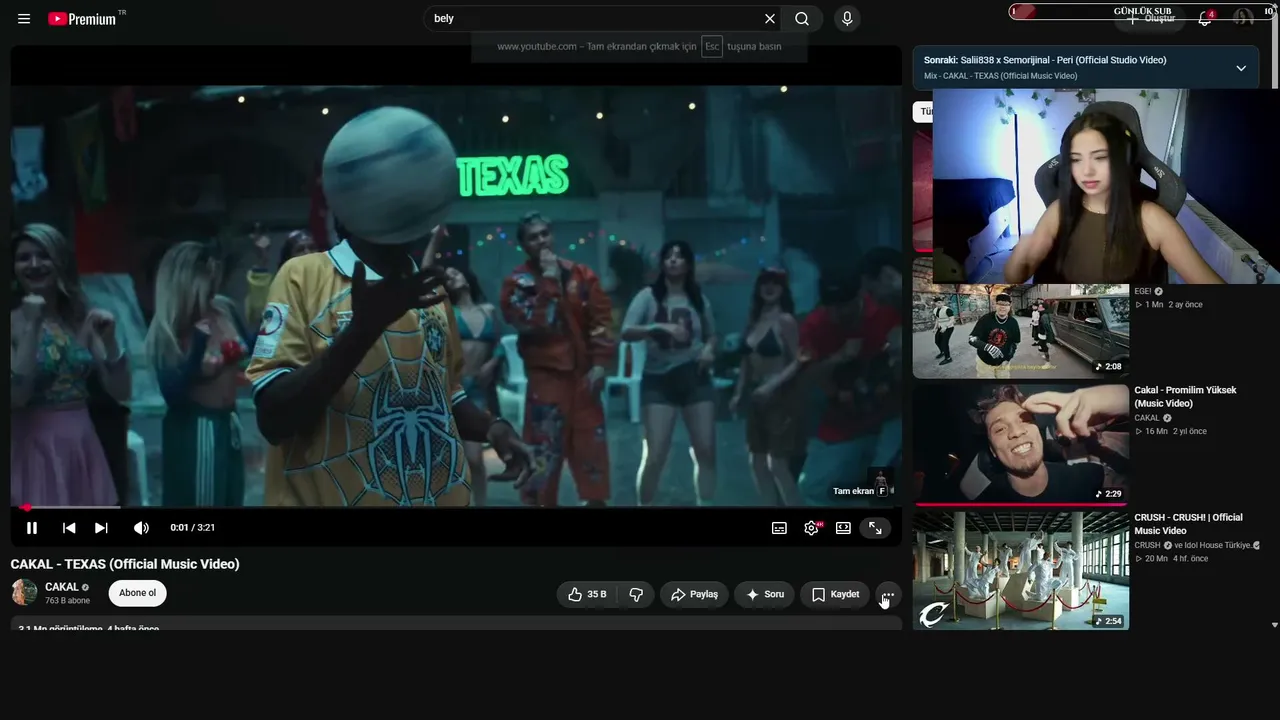1280x720 pixels.
Task: Switch to theater mode
Action: coord(843,528)
